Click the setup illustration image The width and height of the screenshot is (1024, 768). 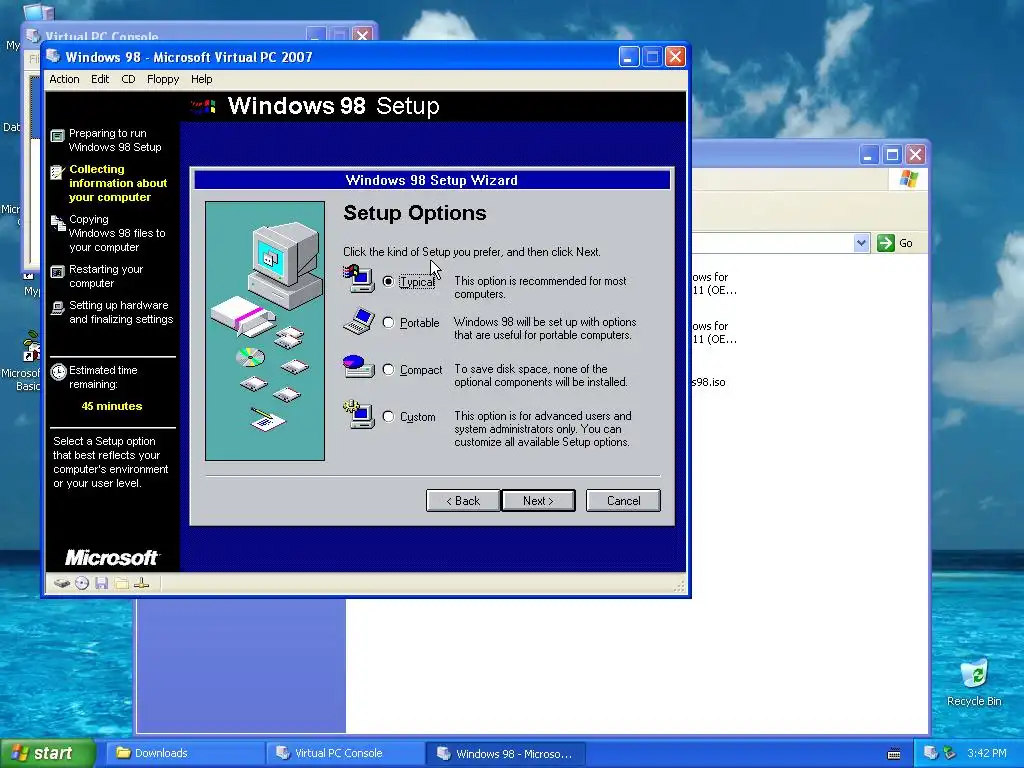tap(264, 330)
